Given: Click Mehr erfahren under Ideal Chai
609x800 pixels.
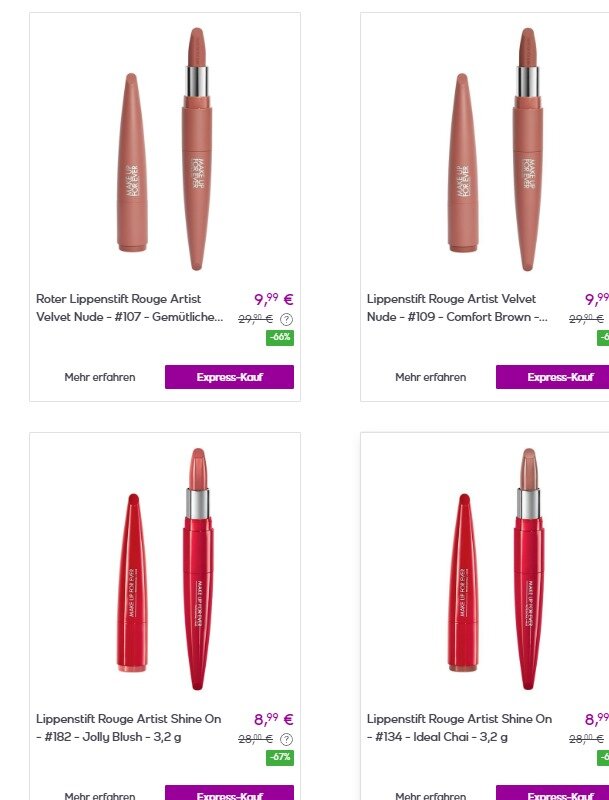Looking at the screenshot, I should (x=430, y=796).
